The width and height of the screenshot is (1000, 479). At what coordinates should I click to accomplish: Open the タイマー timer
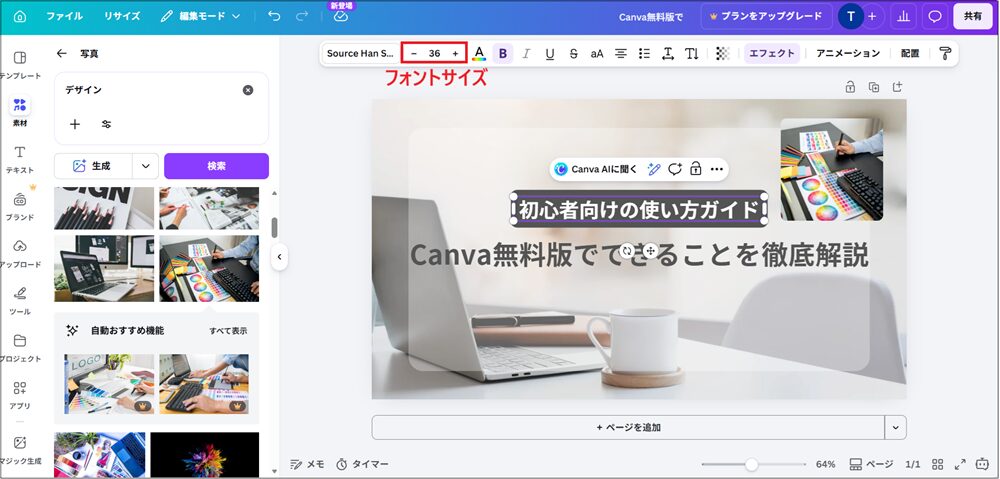tap(362, 464)
